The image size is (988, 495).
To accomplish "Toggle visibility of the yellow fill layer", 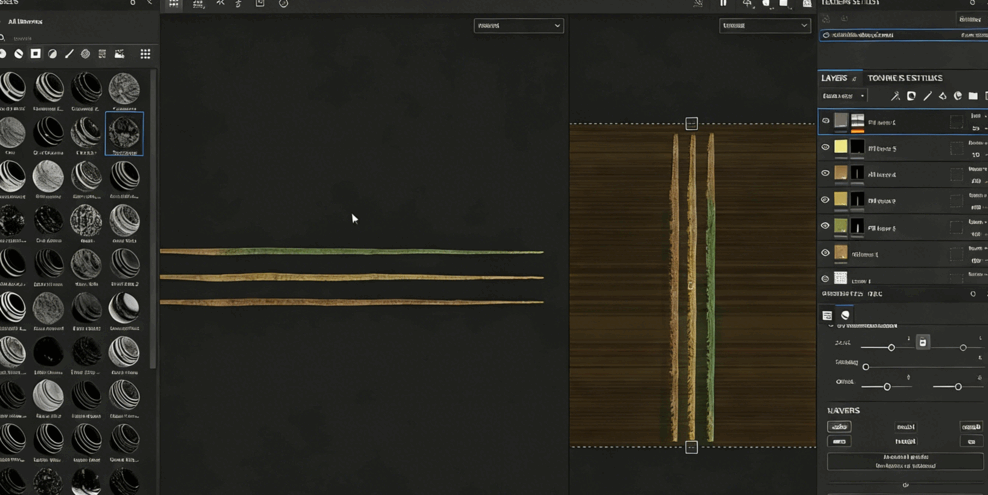I will point(826,148).
